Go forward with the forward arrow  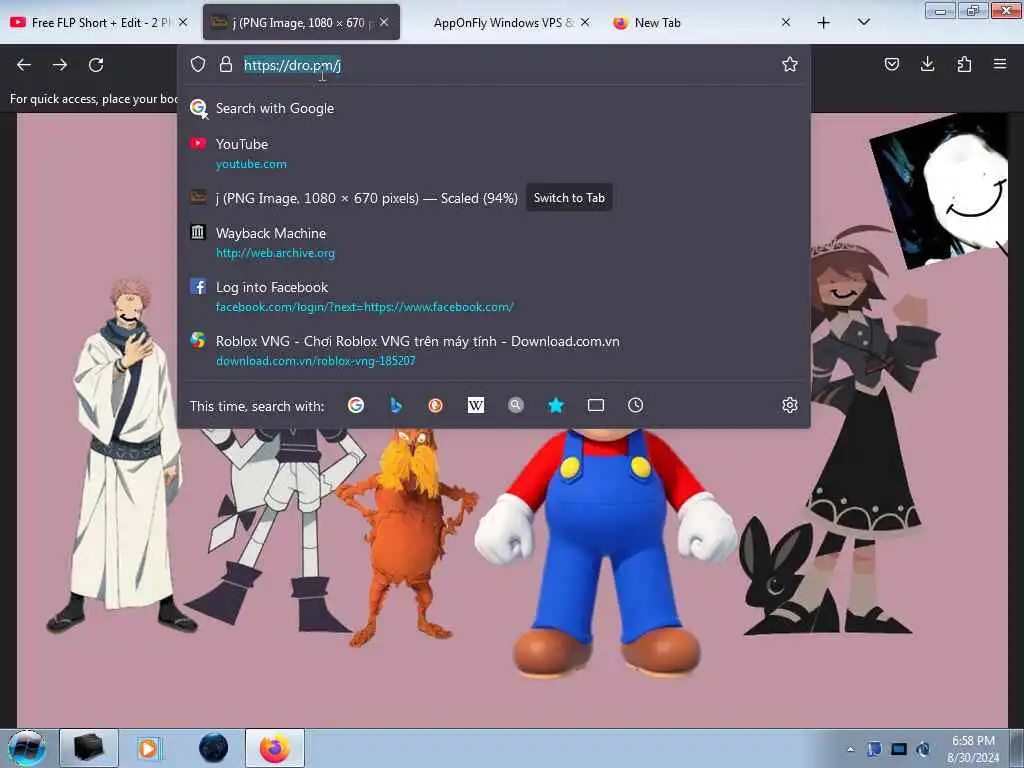point(60,65)
